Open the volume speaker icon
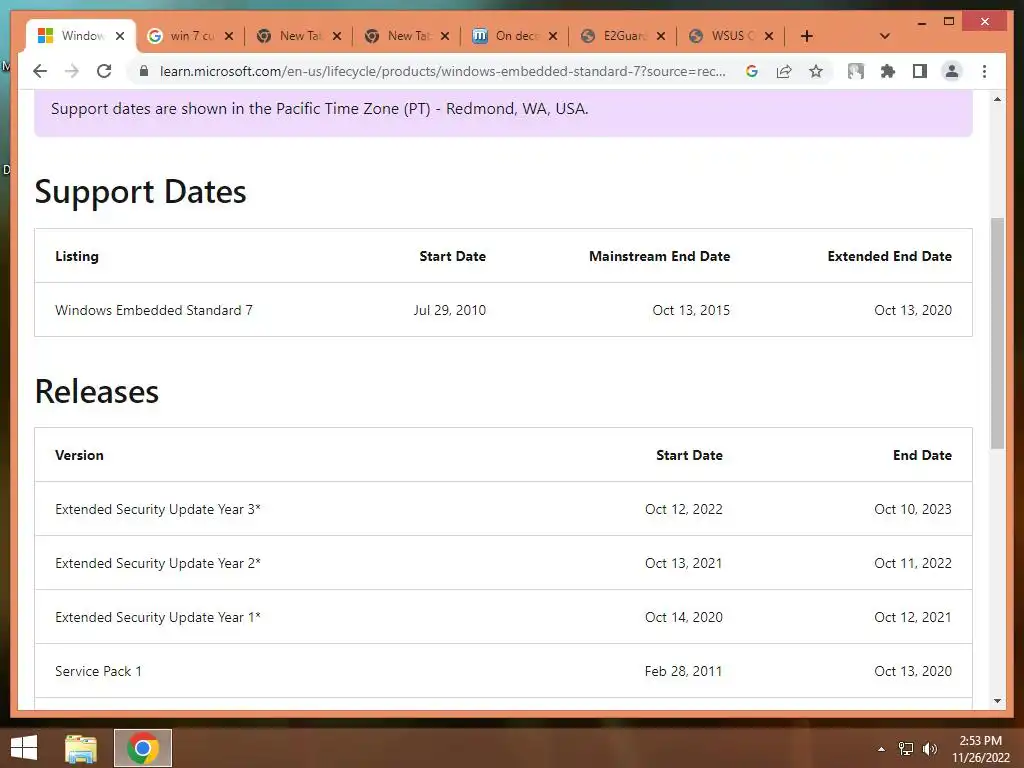Image resolution: width=1024 pixels, height=768 pixels. [929, 749]
